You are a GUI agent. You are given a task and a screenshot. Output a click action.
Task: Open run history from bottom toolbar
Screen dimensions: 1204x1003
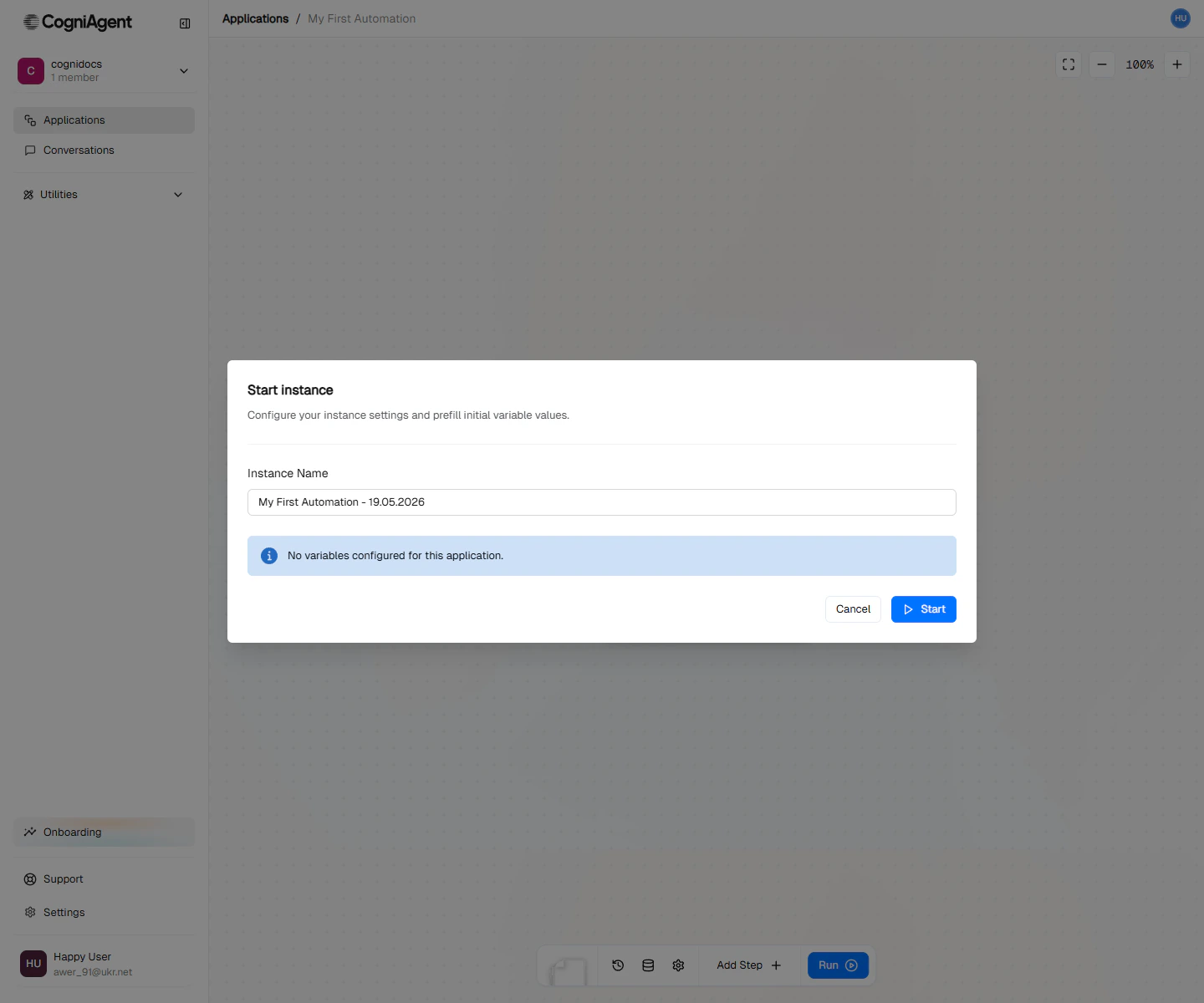pos(618,965)
